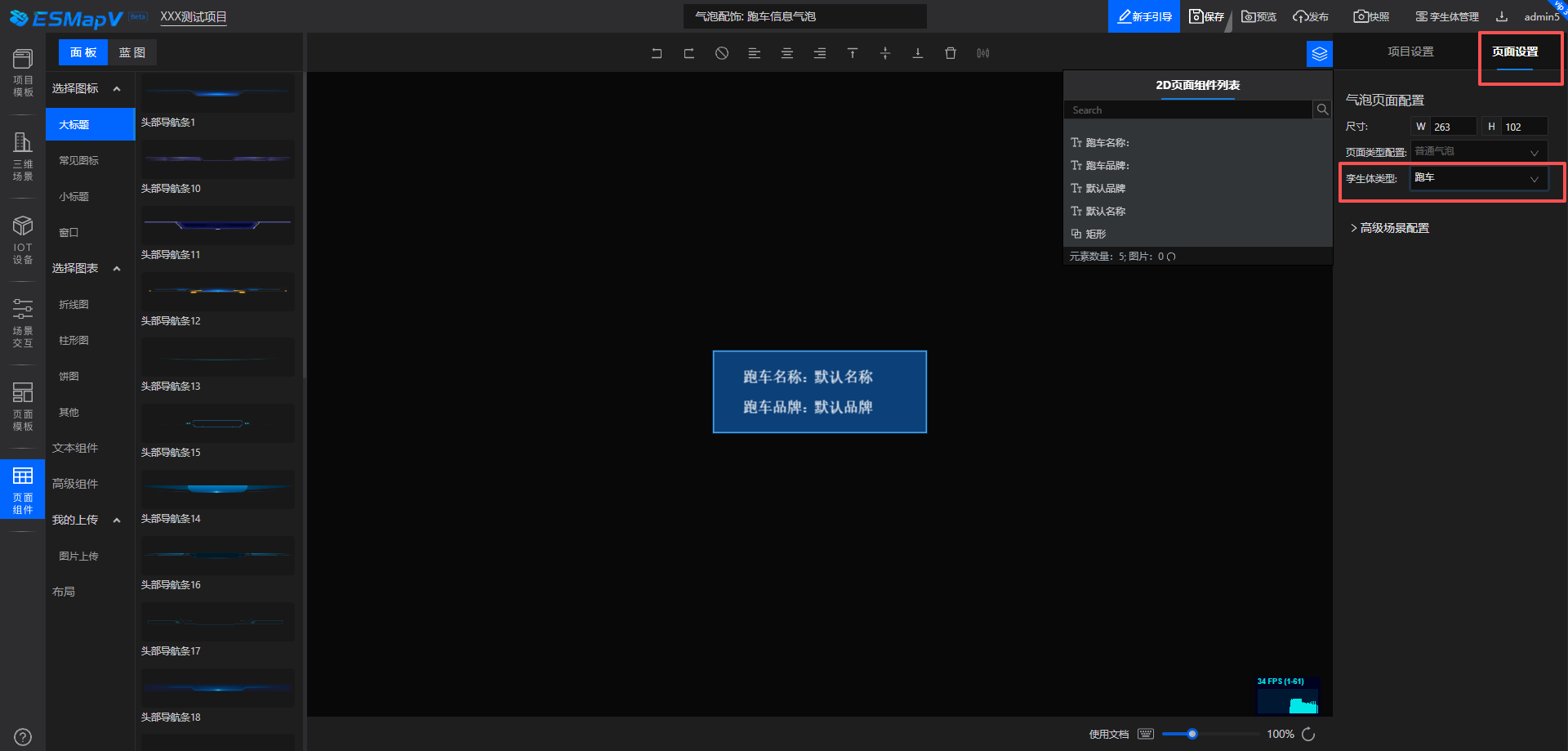The image size is (1568, 751).
Task: Select the 大标题 icon category
Action: tap(91, 124)
